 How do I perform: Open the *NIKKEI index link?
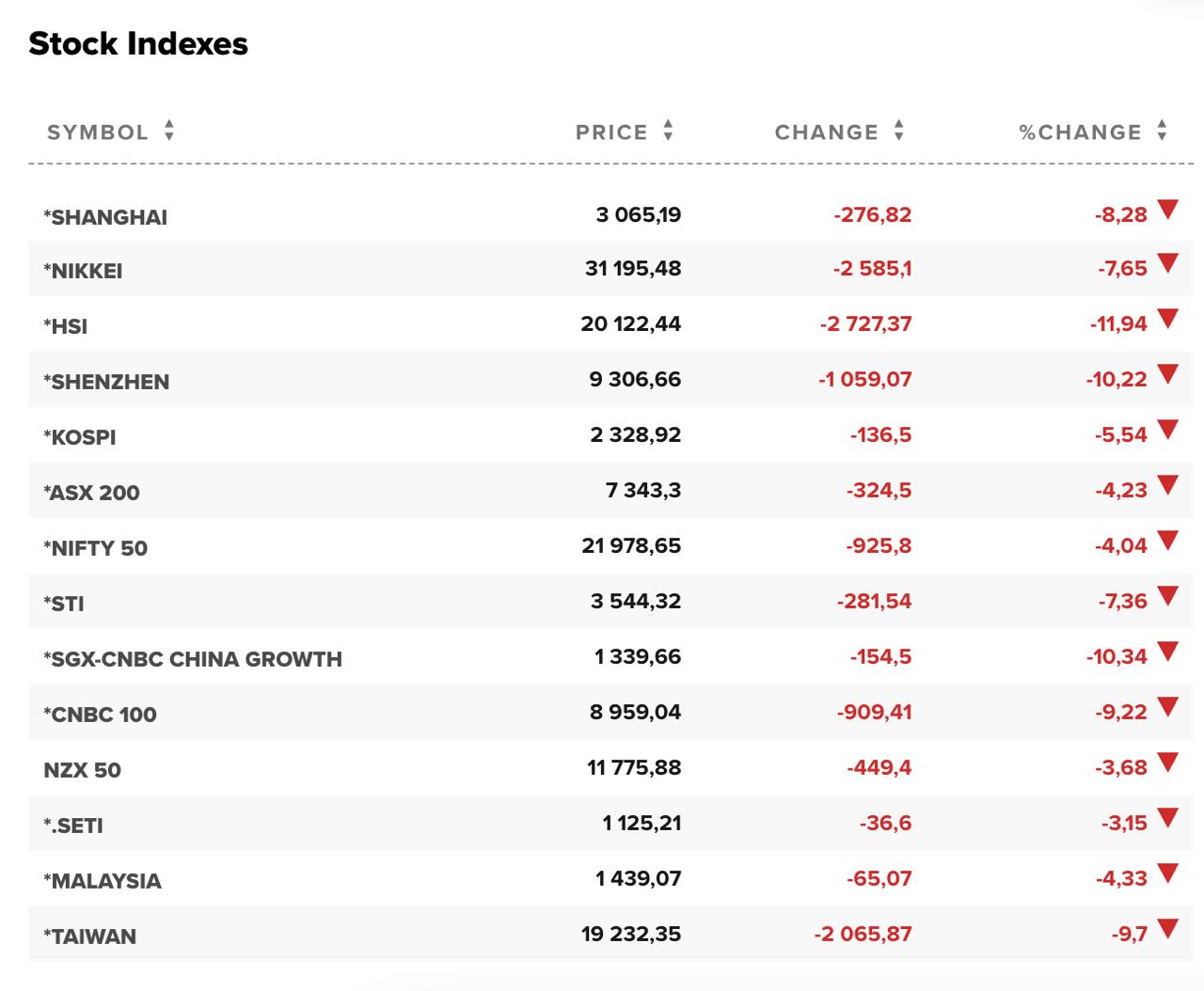coord(83,272)
